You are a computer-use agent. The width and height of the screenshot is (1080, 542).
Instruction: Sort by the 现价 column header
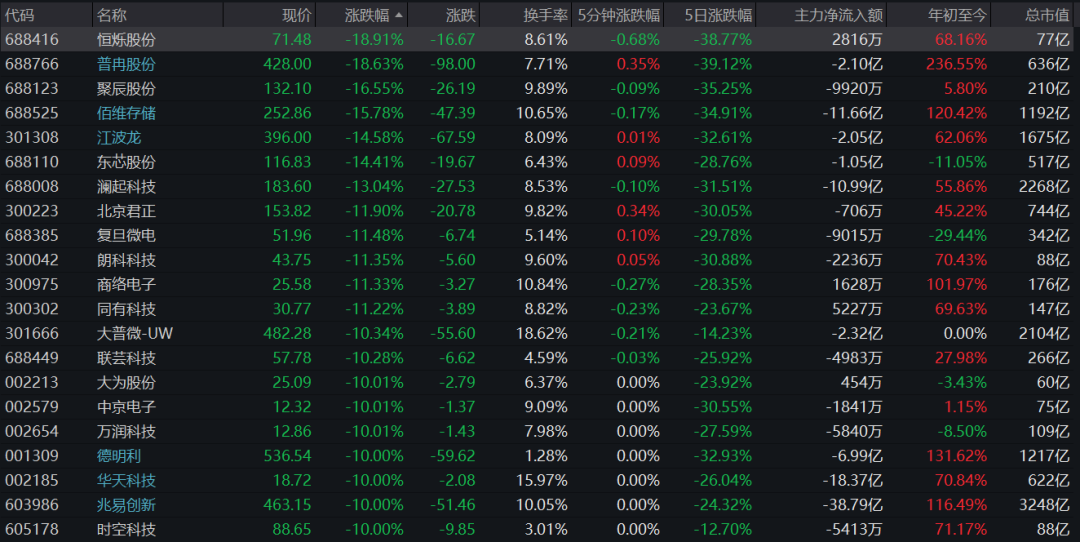297,15
